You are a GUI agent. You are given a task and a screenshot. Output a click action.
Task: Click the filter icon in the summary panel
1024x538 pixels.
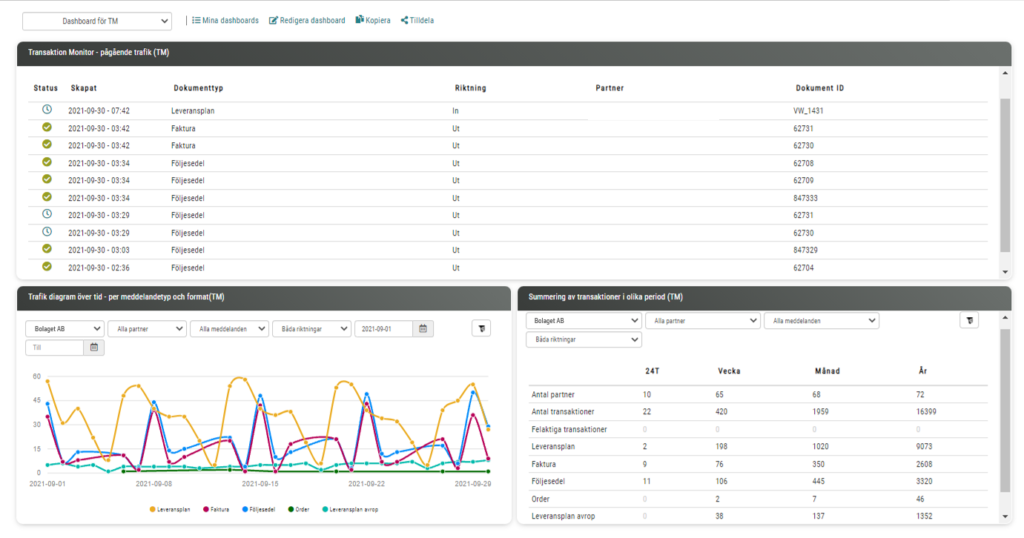(x=968, y=320)
